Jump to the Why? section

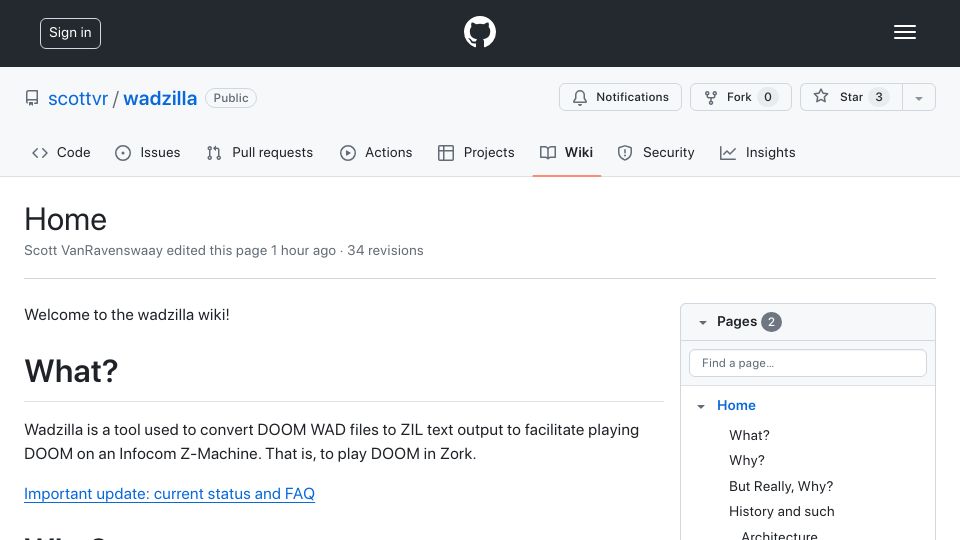746,460
